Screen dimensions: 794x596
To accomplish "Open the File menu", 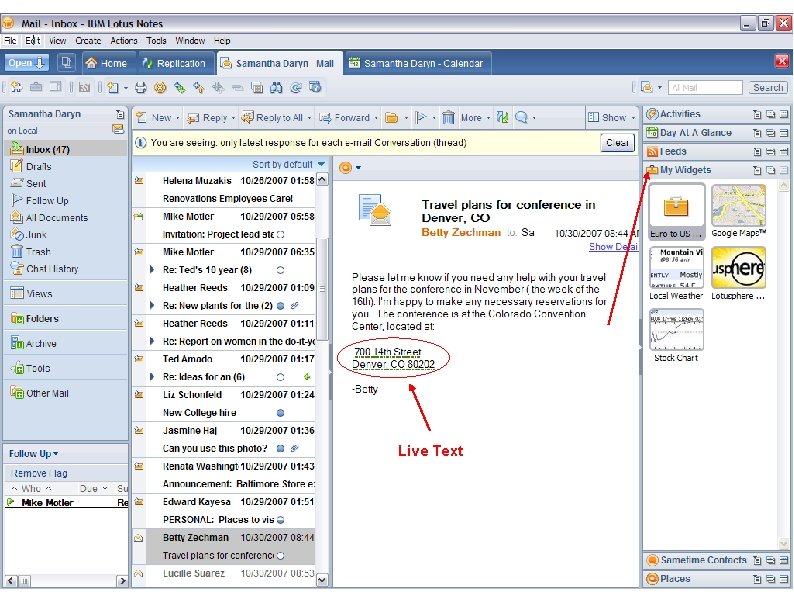I will [x=10, y=41].
